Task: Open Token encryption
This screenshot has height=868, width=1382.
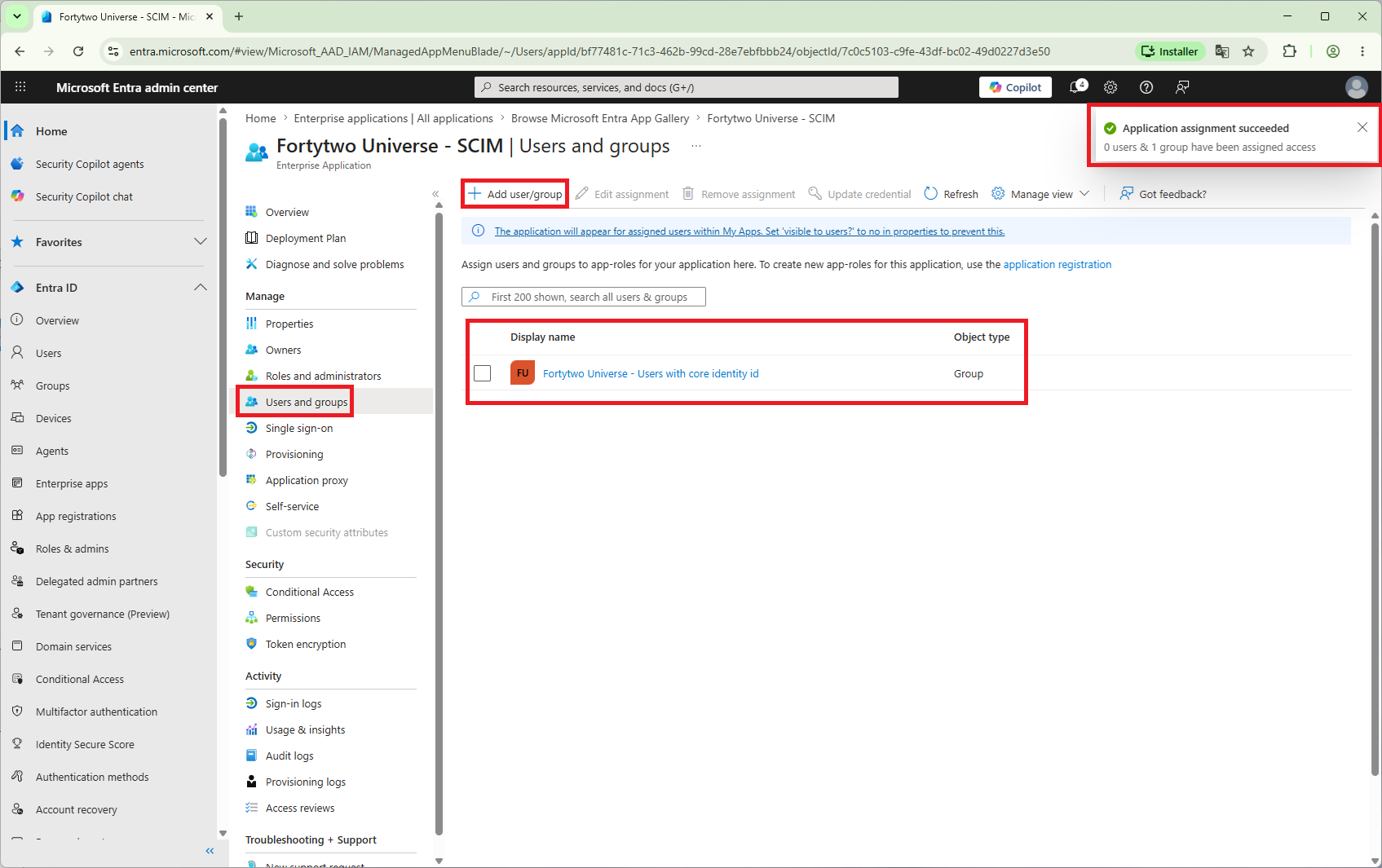Action: pos(306,645)
